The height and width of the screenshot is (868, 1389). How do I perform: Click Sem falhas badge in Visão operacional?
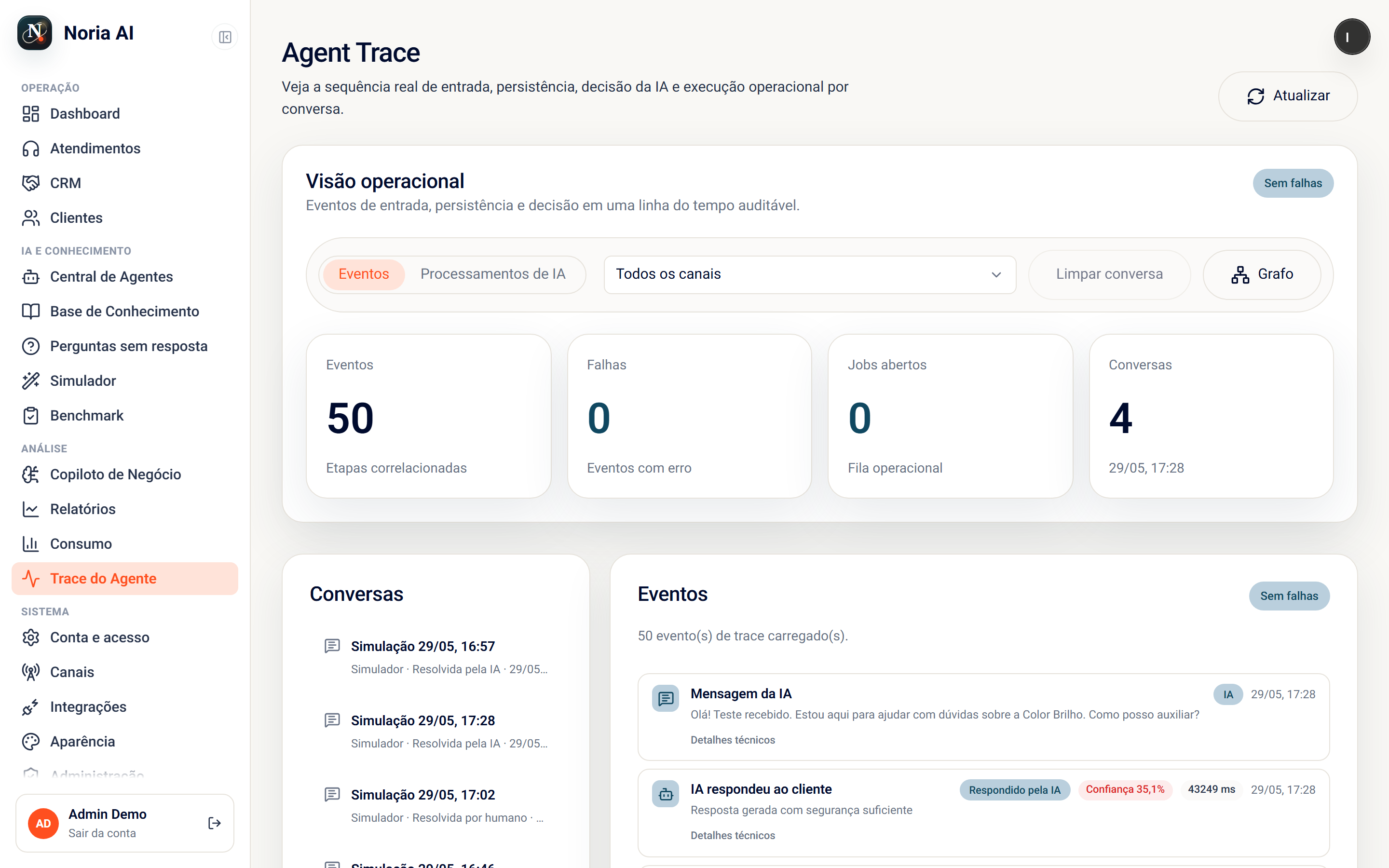(x=1293, y=183)
